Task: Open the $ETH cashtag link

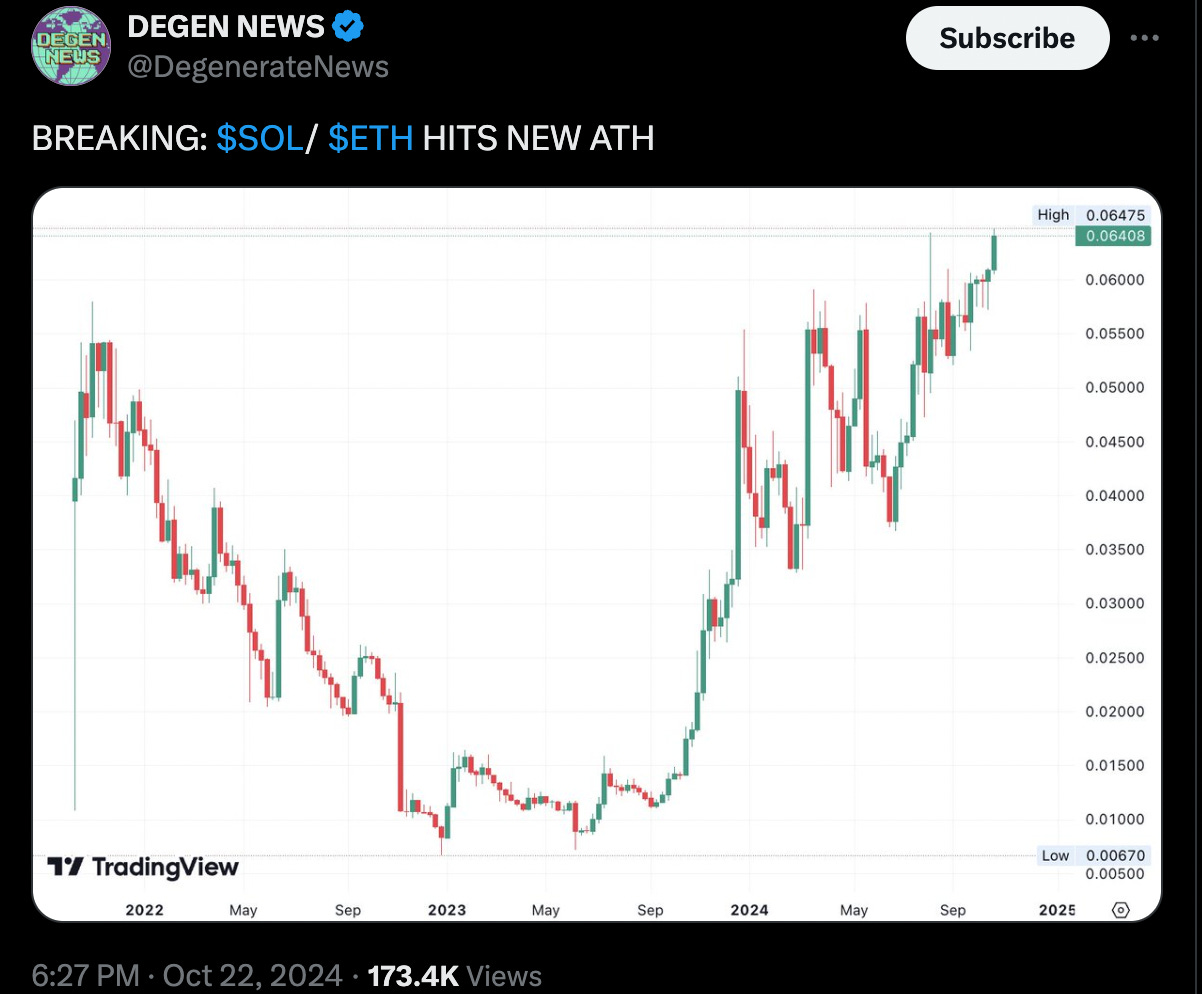Action: (370, 138)
